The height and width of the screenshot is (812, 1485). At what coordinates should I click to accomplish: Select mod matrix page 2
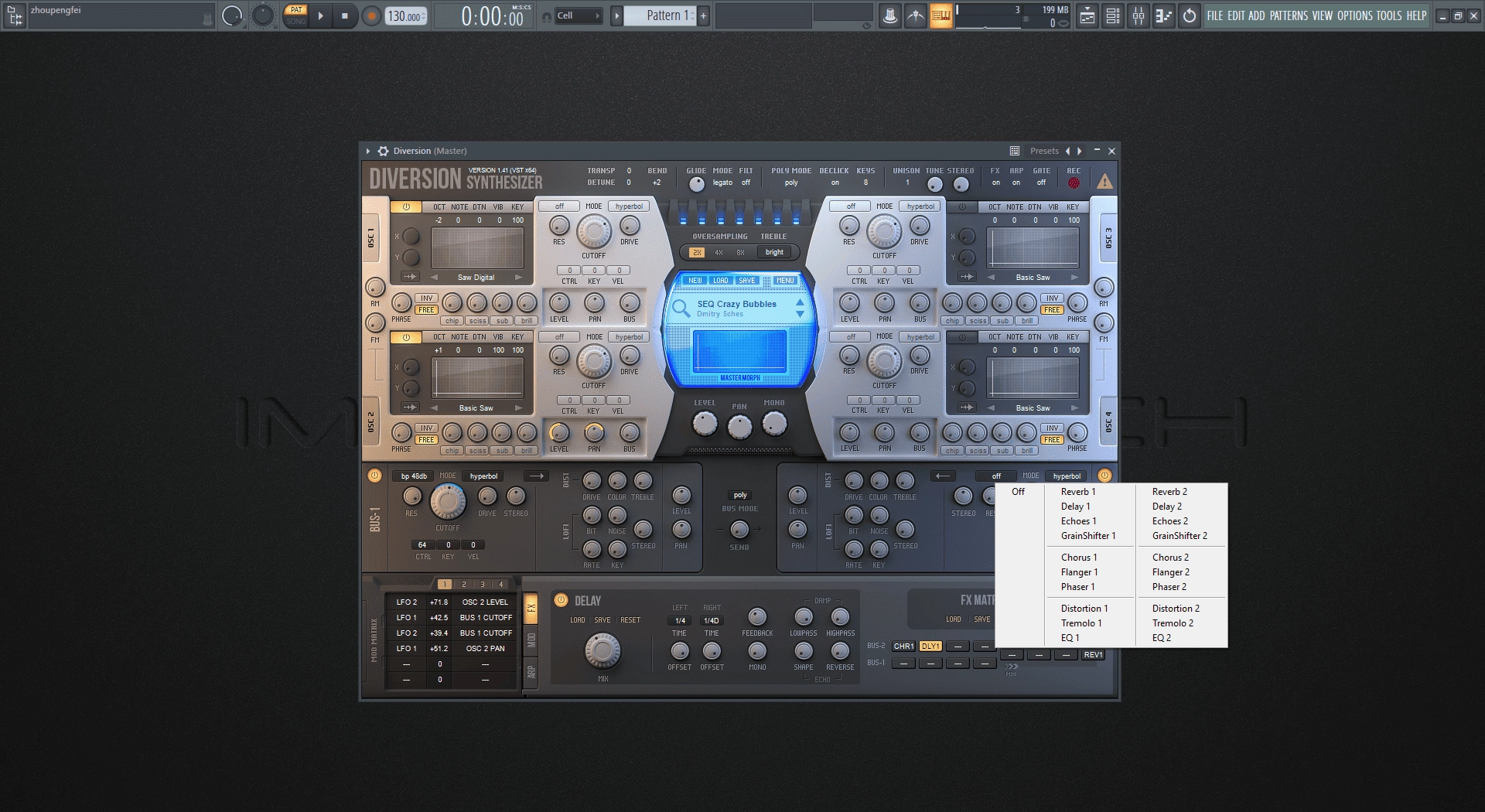tap(463, 585)
